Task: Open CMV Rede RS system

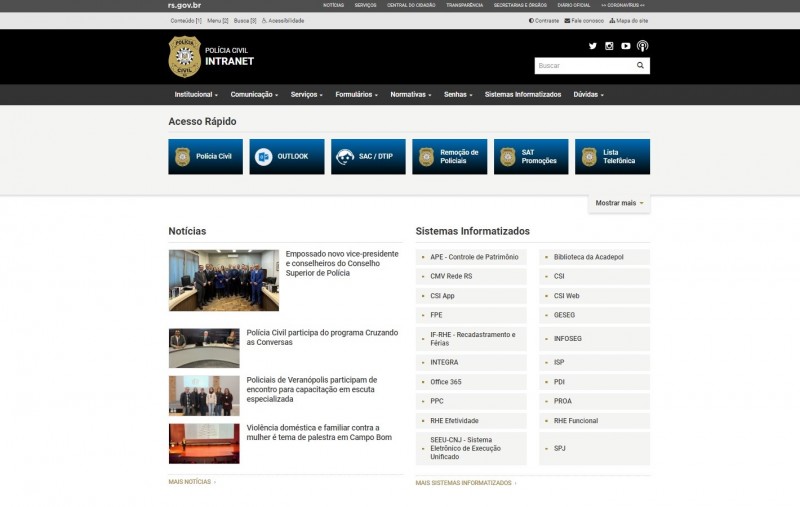Action: pos(471,276)
